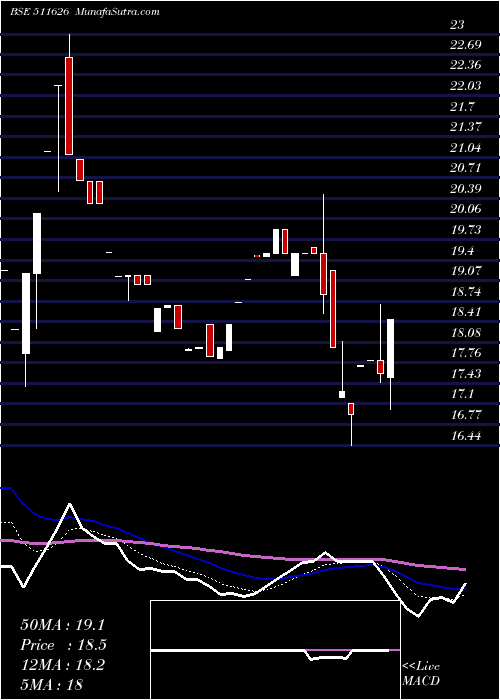Click the 19.4 price axis label

point(462,251)
